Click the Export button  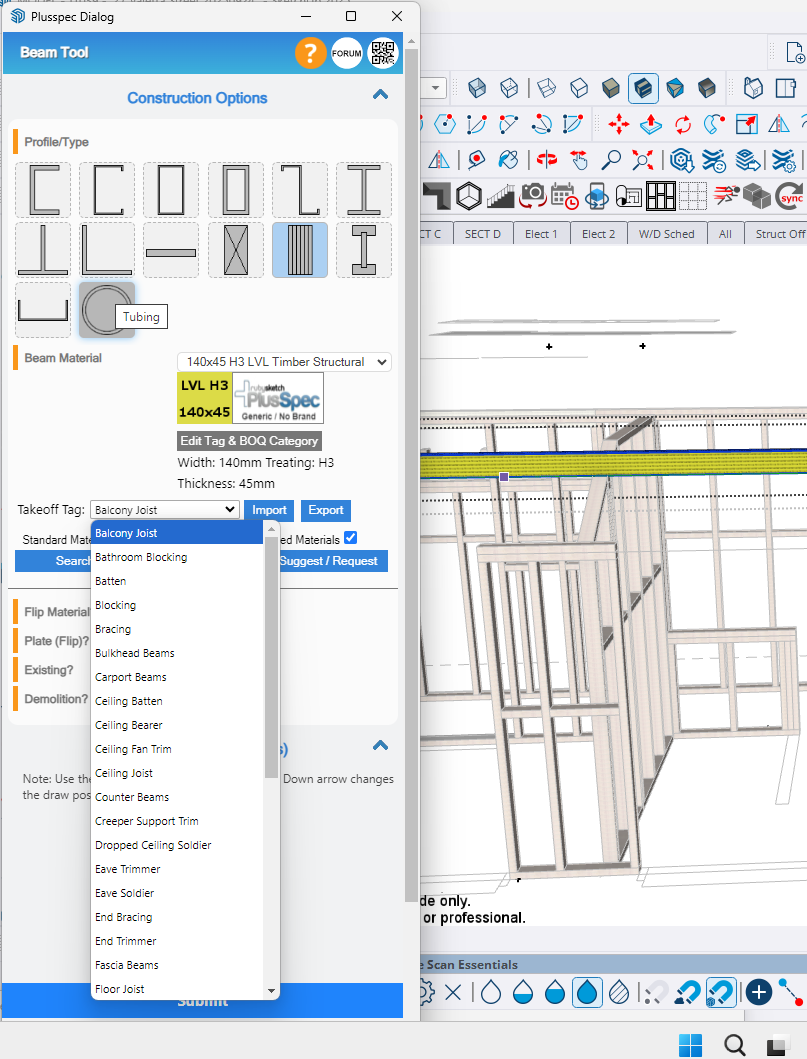tap(325, 510)
